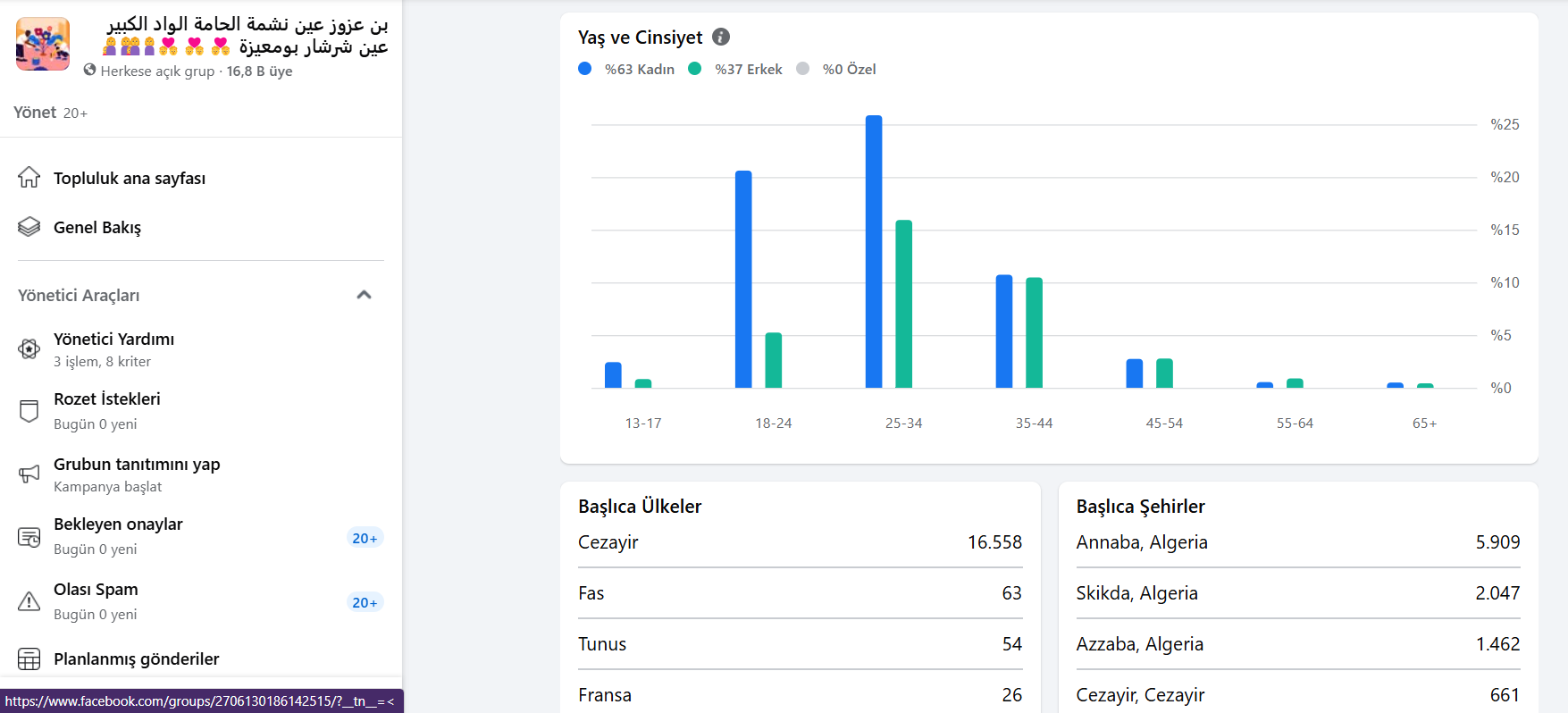This screenshot has width=1568, height=713.
Task: Click the %63 Kadın legend label
Action: 640,70
